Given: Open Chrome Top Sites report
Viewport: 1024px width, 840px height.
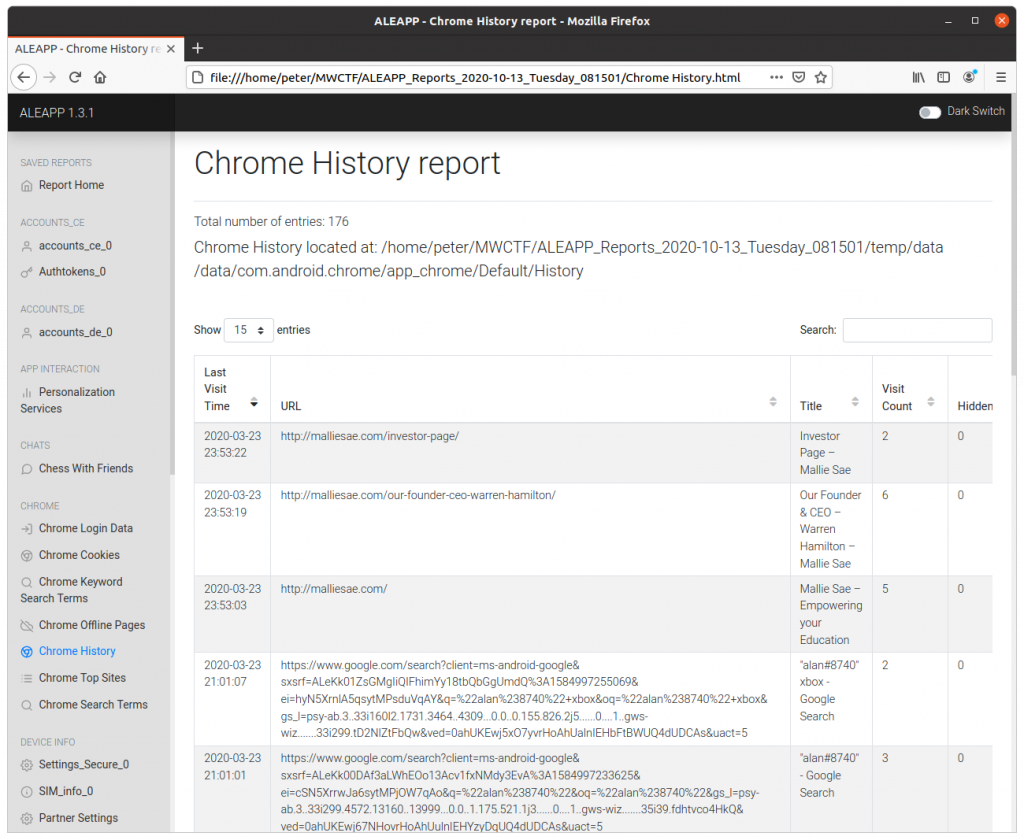Looking at the screenshot, I should coord(82,678).
